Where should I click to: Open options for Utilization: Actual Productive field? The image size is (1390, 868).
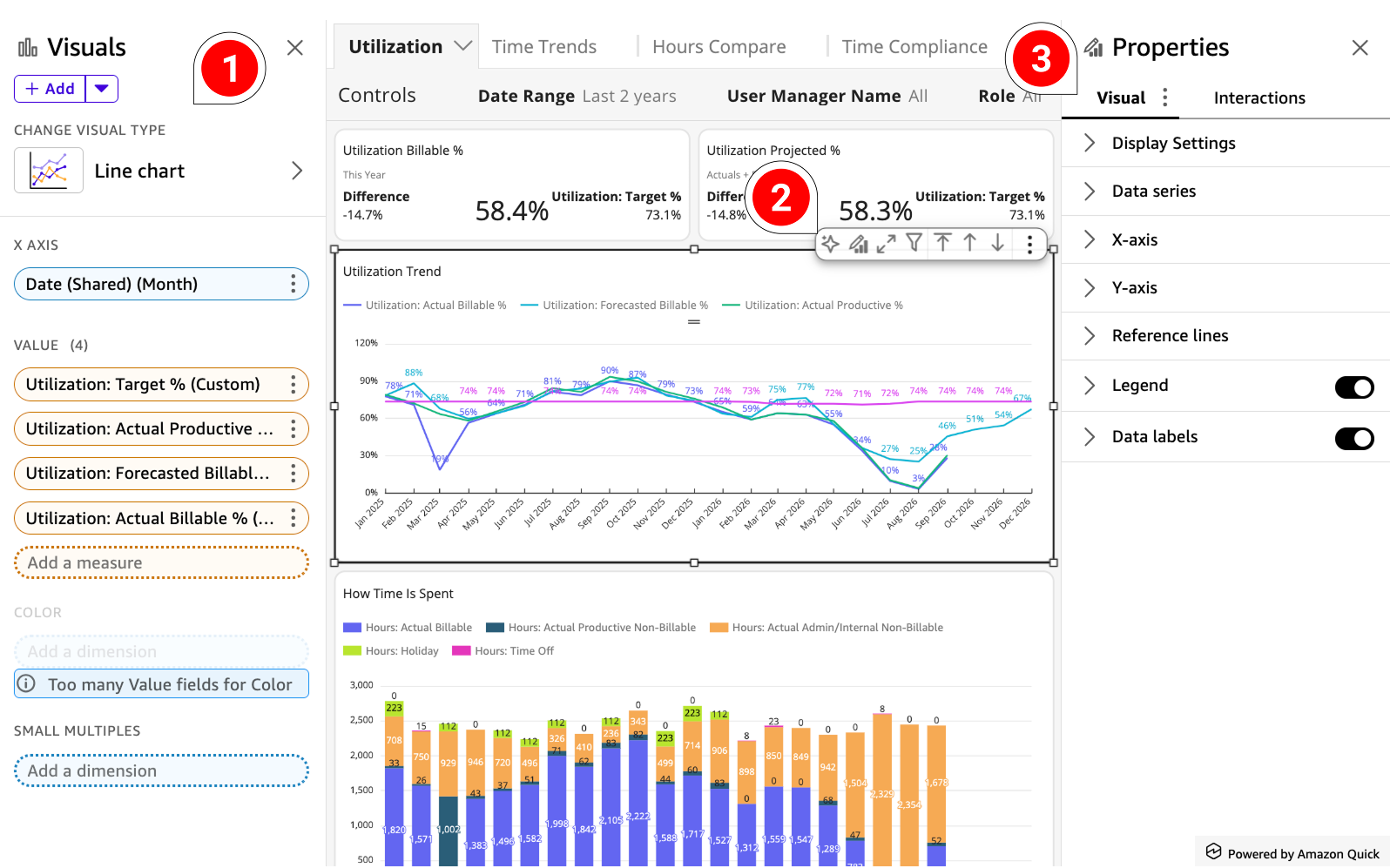(294, 428)
